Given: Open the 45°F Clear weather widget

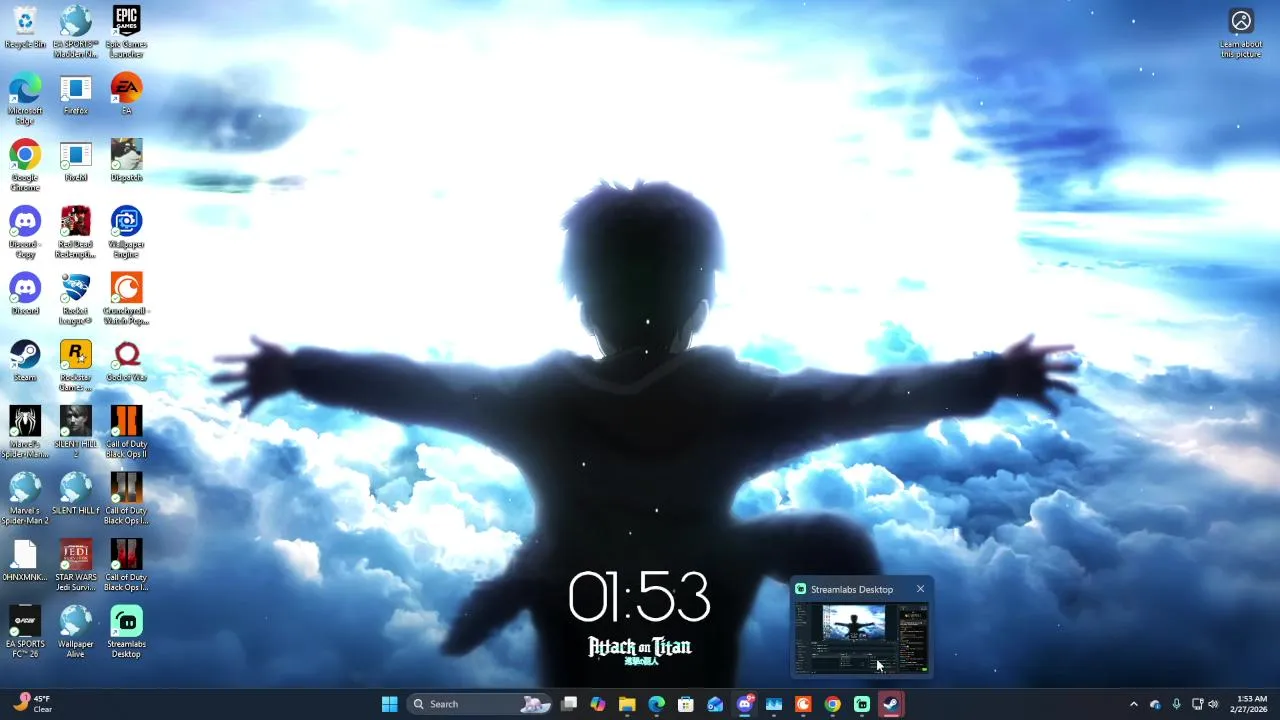Looking at the screenshot, I should coord(32,704).
